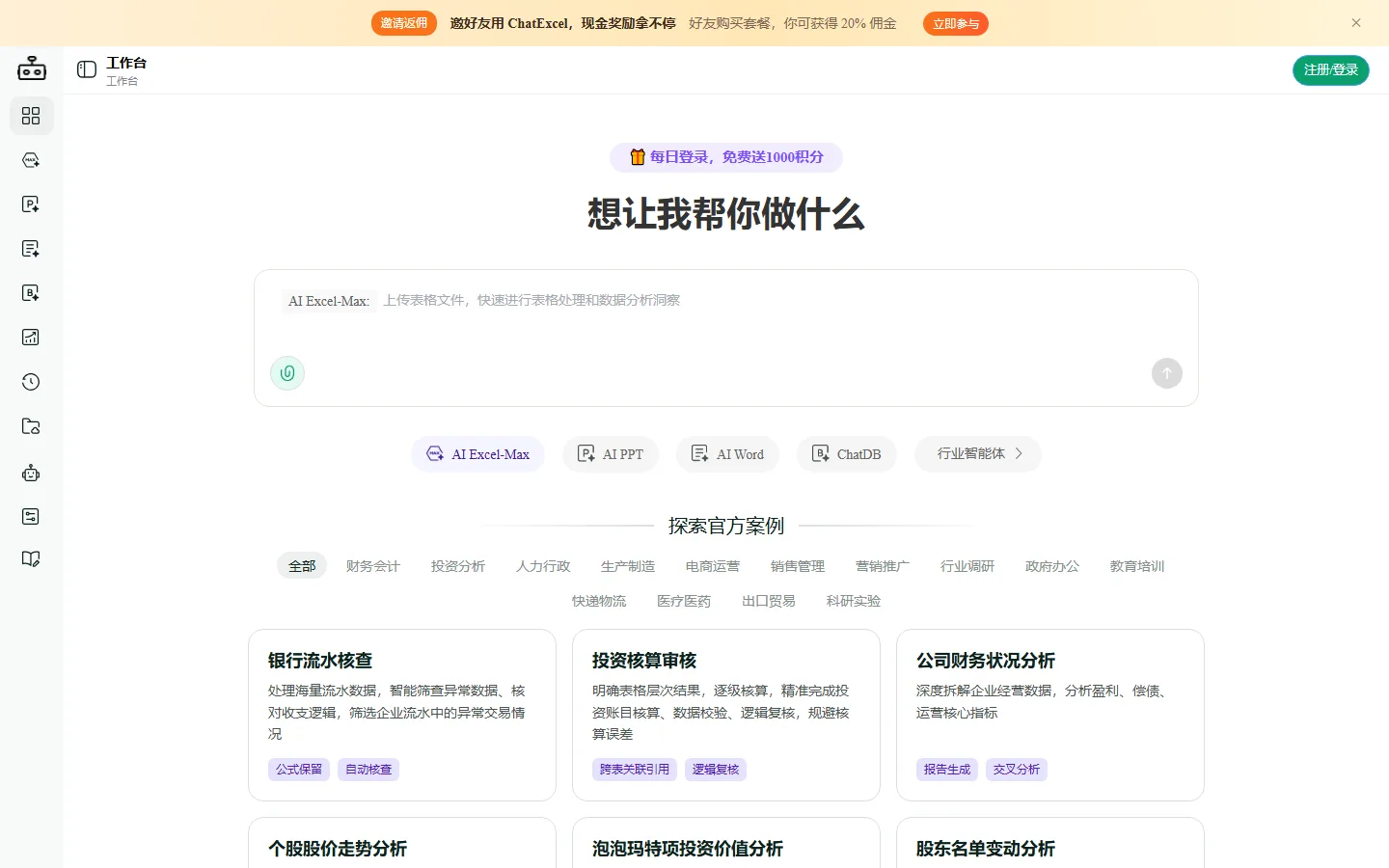Viewport: 1389px width, 868px height.
Task: Click the 逻辑复核 tag
Action: [x=716, y=770]
